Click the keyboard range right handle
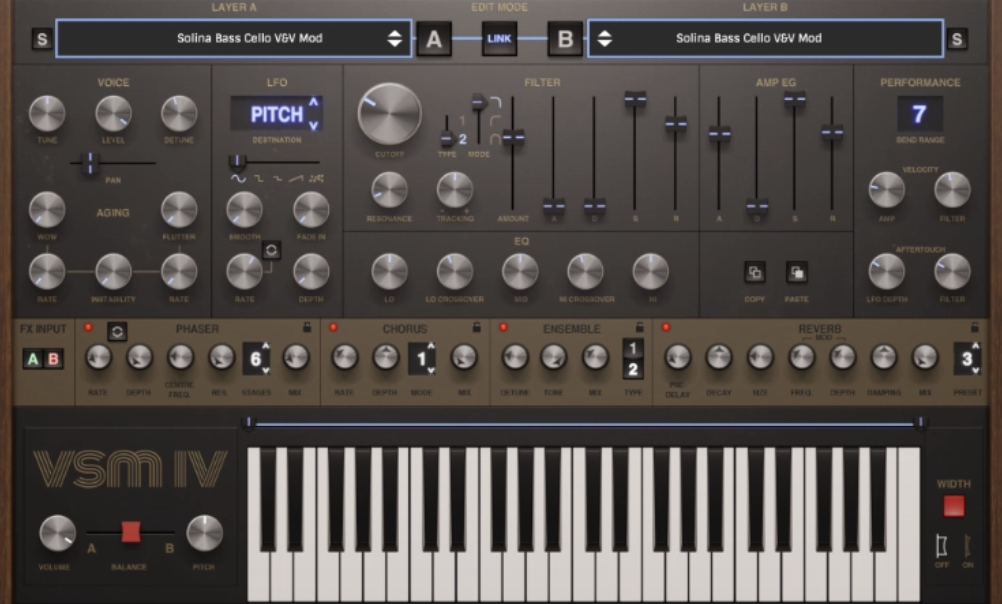 [921, 422]
